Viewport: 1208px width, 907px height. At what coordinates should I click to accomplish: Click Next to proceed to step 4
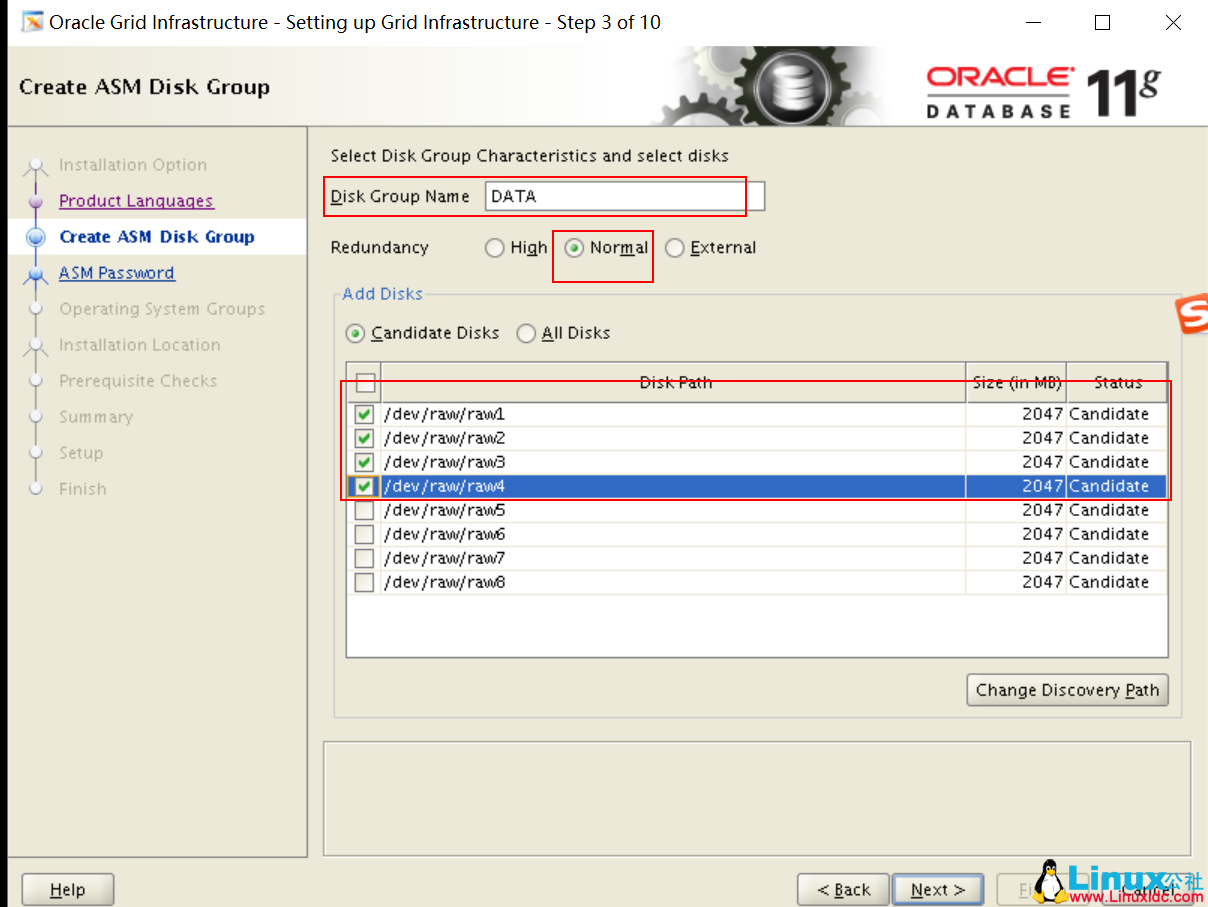tap(937, 889)
